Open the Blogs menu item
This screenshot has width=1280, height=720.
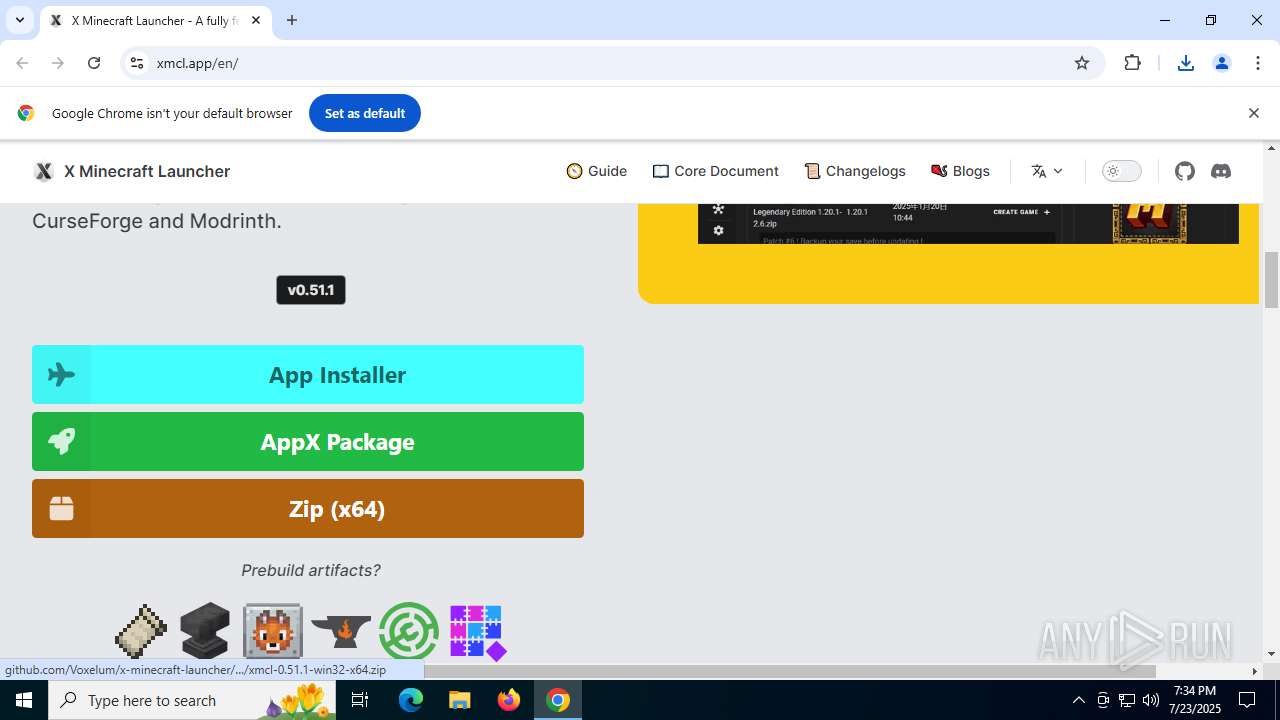(960, 171)
